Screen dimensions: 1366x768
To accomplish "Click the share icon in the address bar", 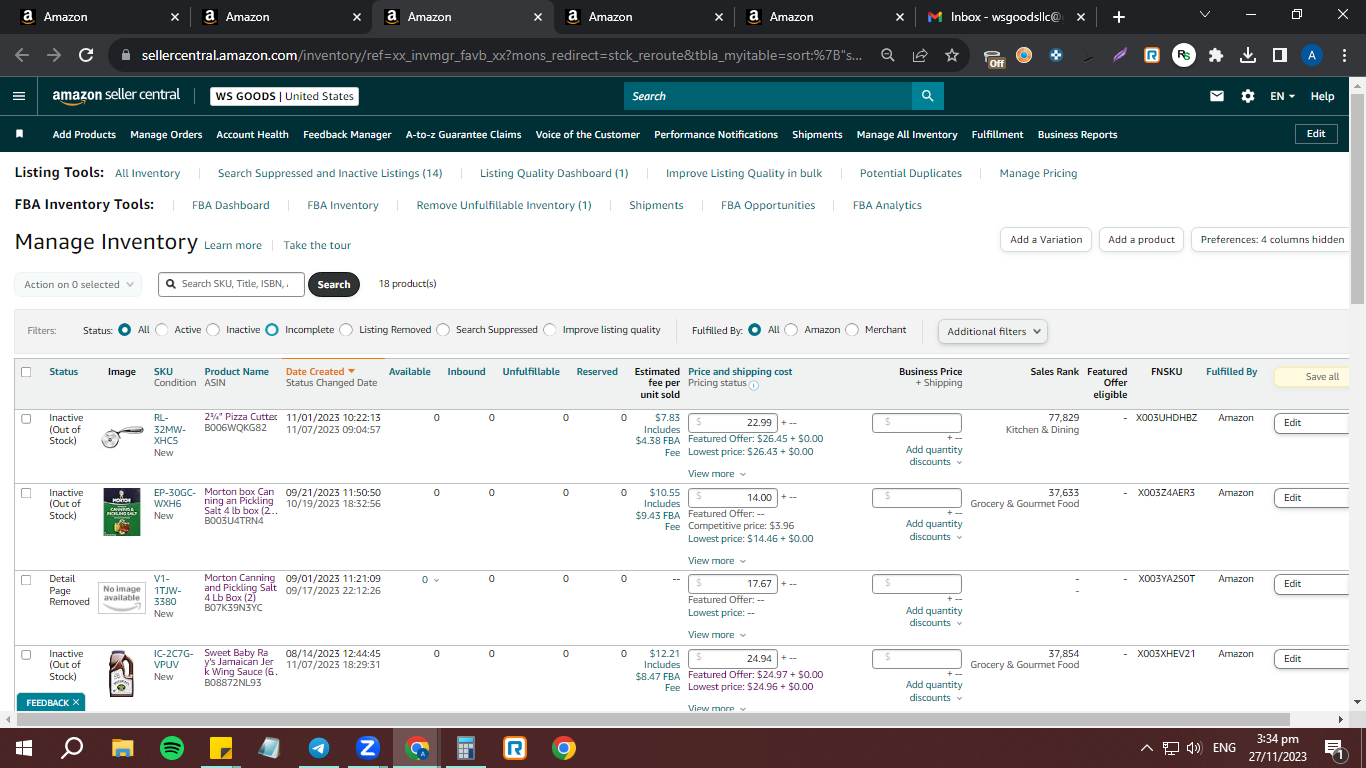I will [920, 56].
